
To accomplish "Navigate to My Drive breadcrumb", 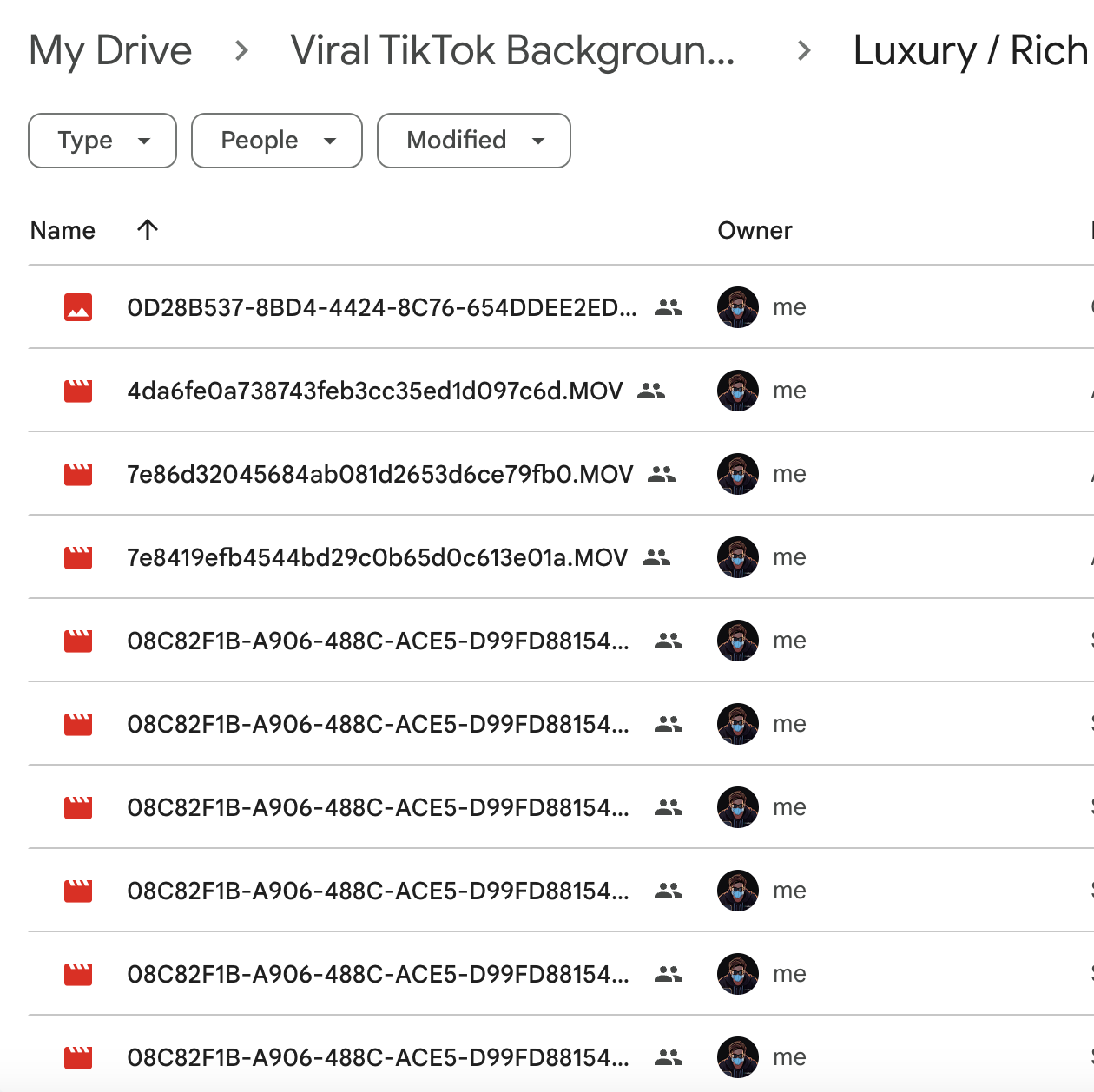I will (110, 50).
